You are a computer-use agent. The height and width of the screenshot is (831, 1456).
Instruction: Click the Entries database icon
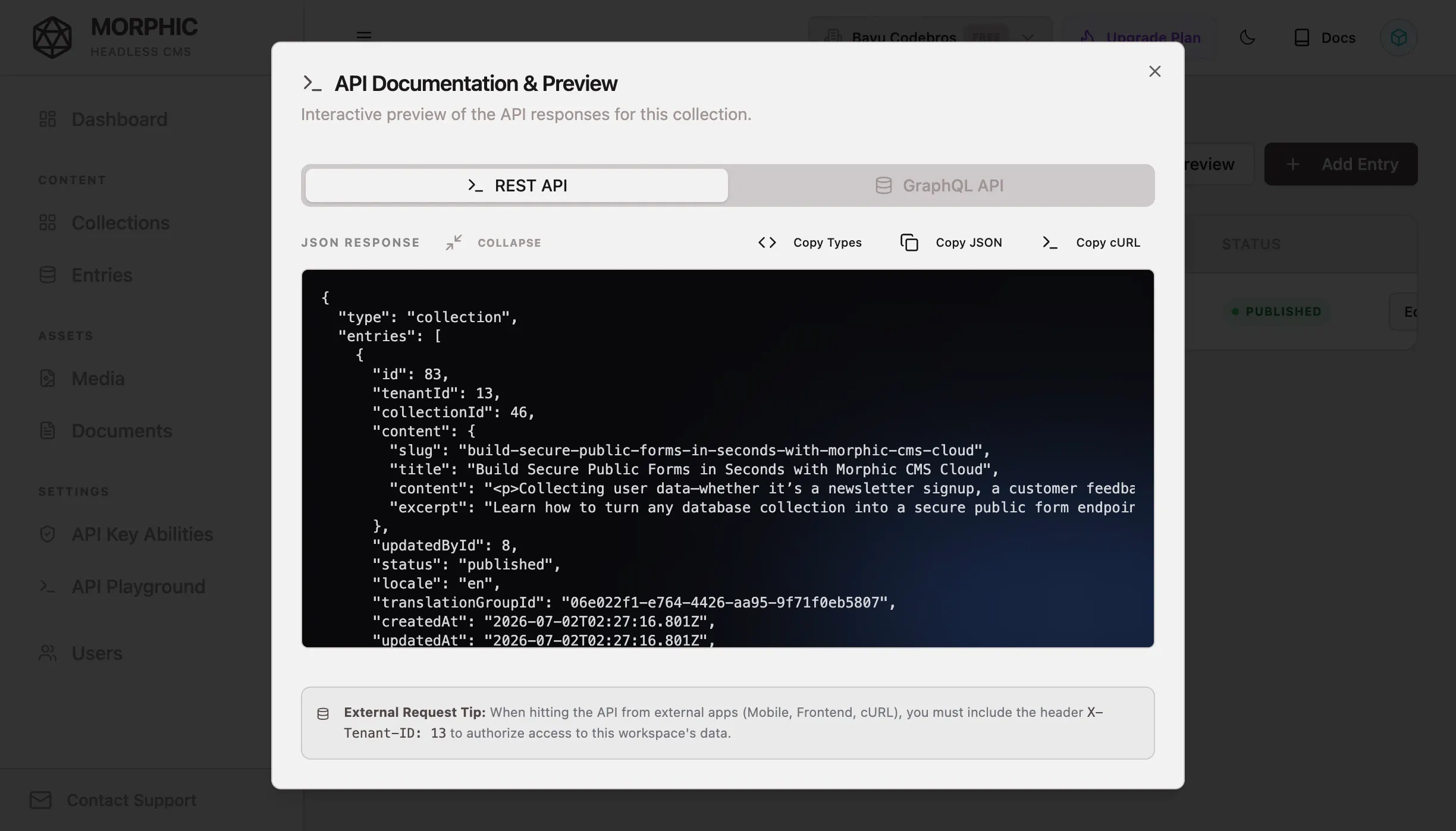(48, 275)
